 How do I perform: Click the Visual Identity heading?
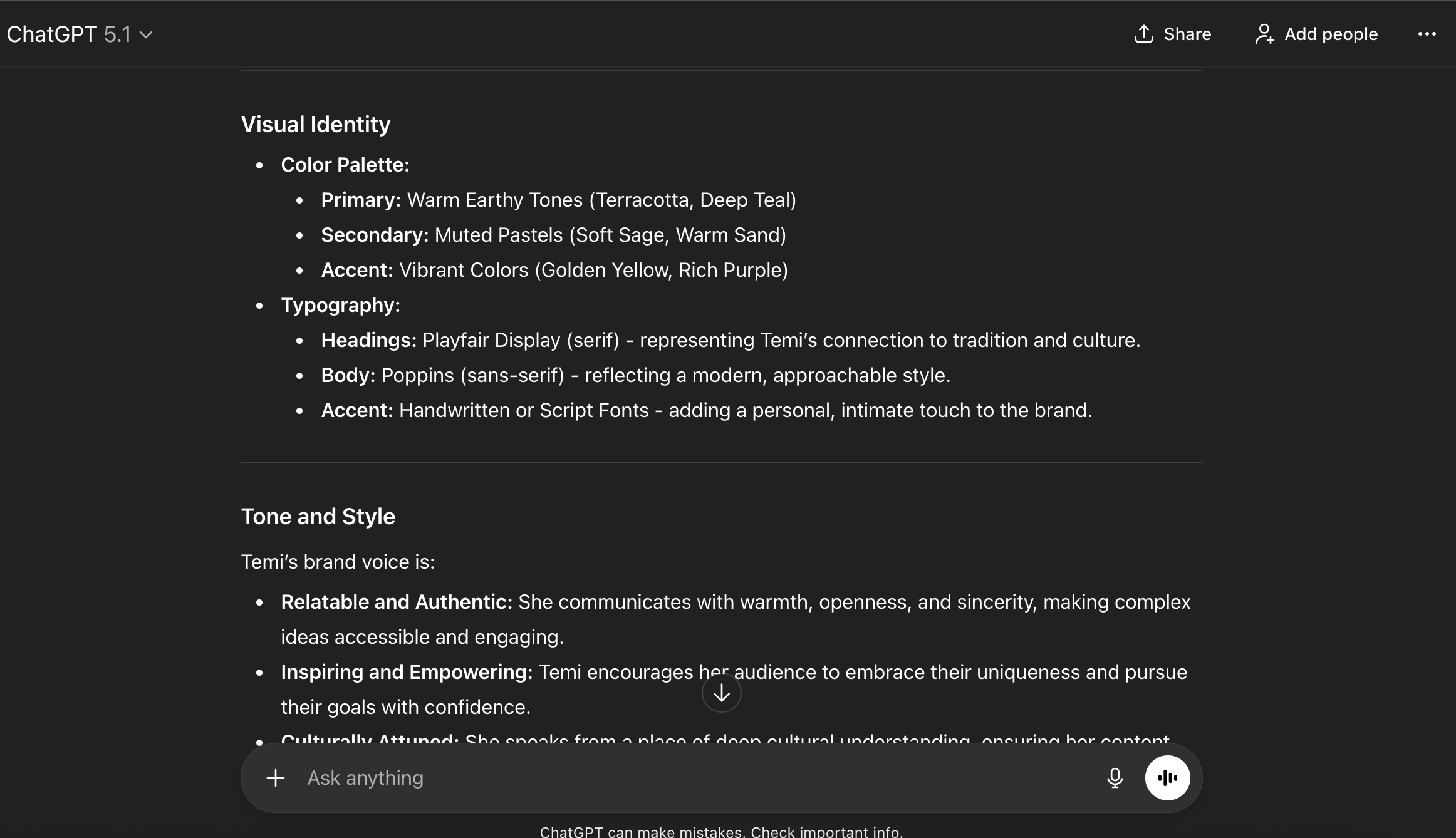pos(316,124)
